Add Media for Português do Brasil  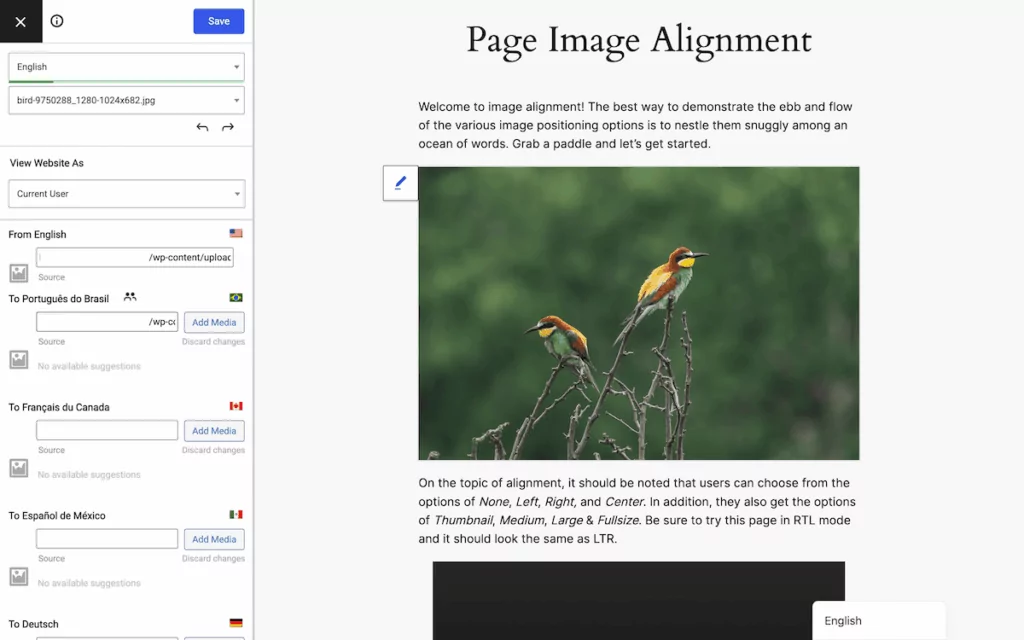tap(214, 322)
